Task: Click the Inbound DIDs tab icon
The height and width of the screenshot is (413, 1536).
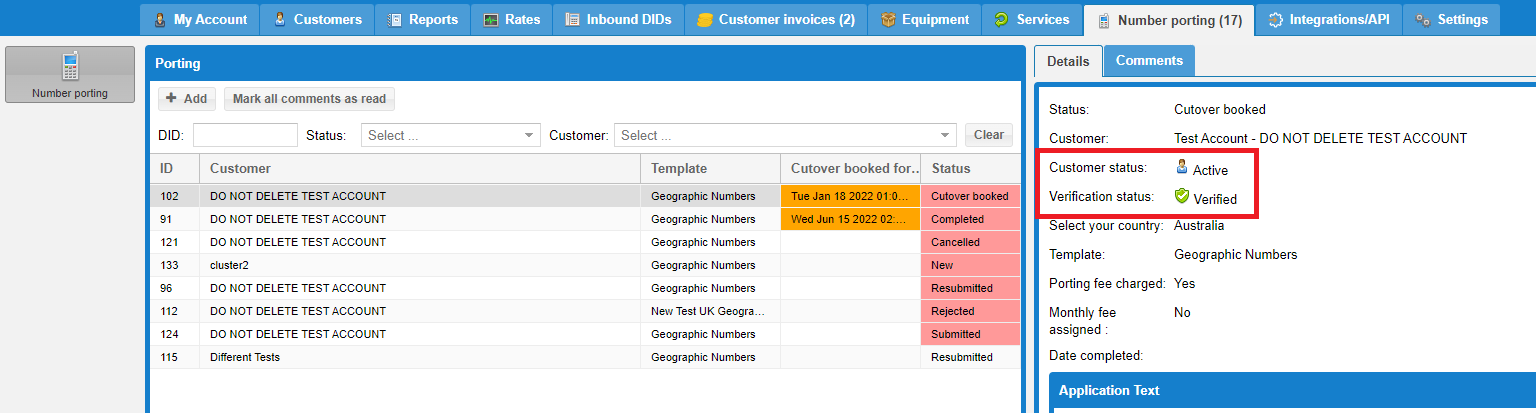Action: click(572, 20)
